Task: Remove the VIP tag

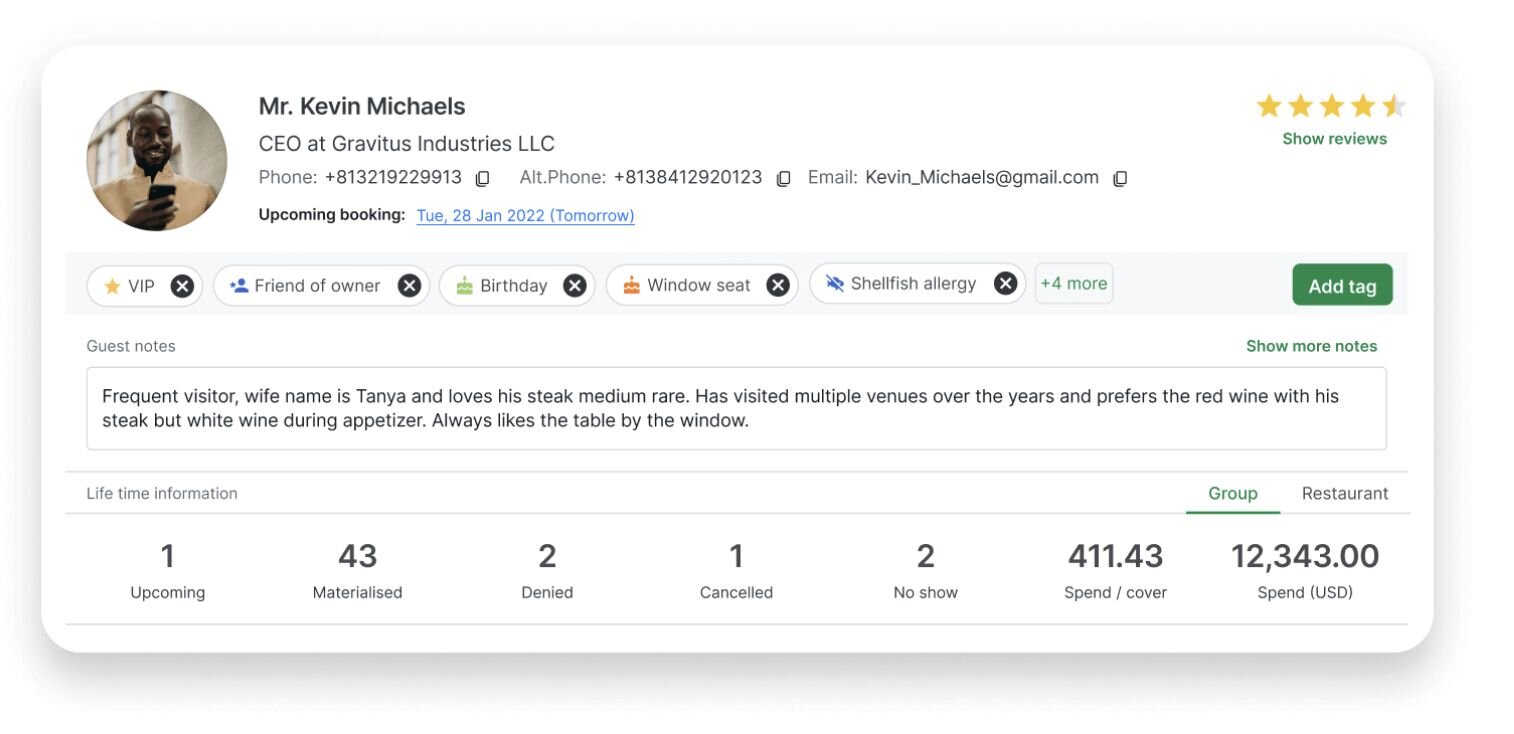Action: pyautogui.click(x=182, y=286)
